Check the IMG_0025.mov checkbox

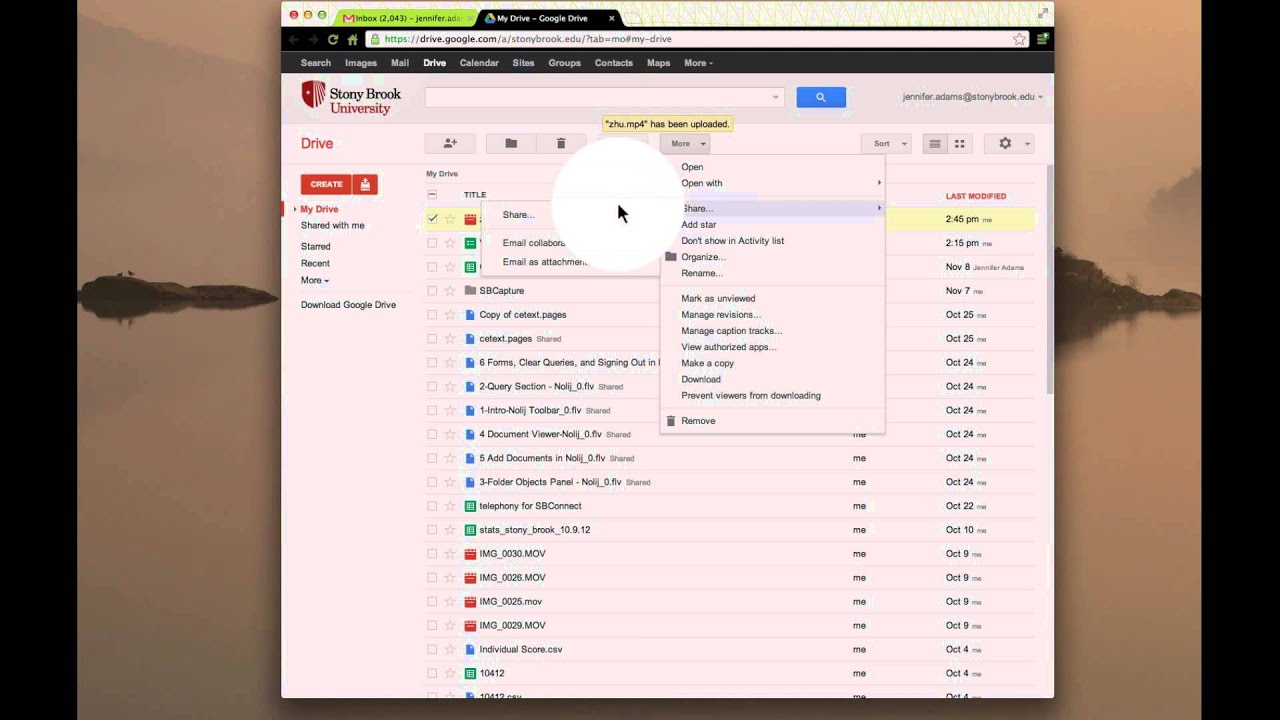(x=432, y=602)
